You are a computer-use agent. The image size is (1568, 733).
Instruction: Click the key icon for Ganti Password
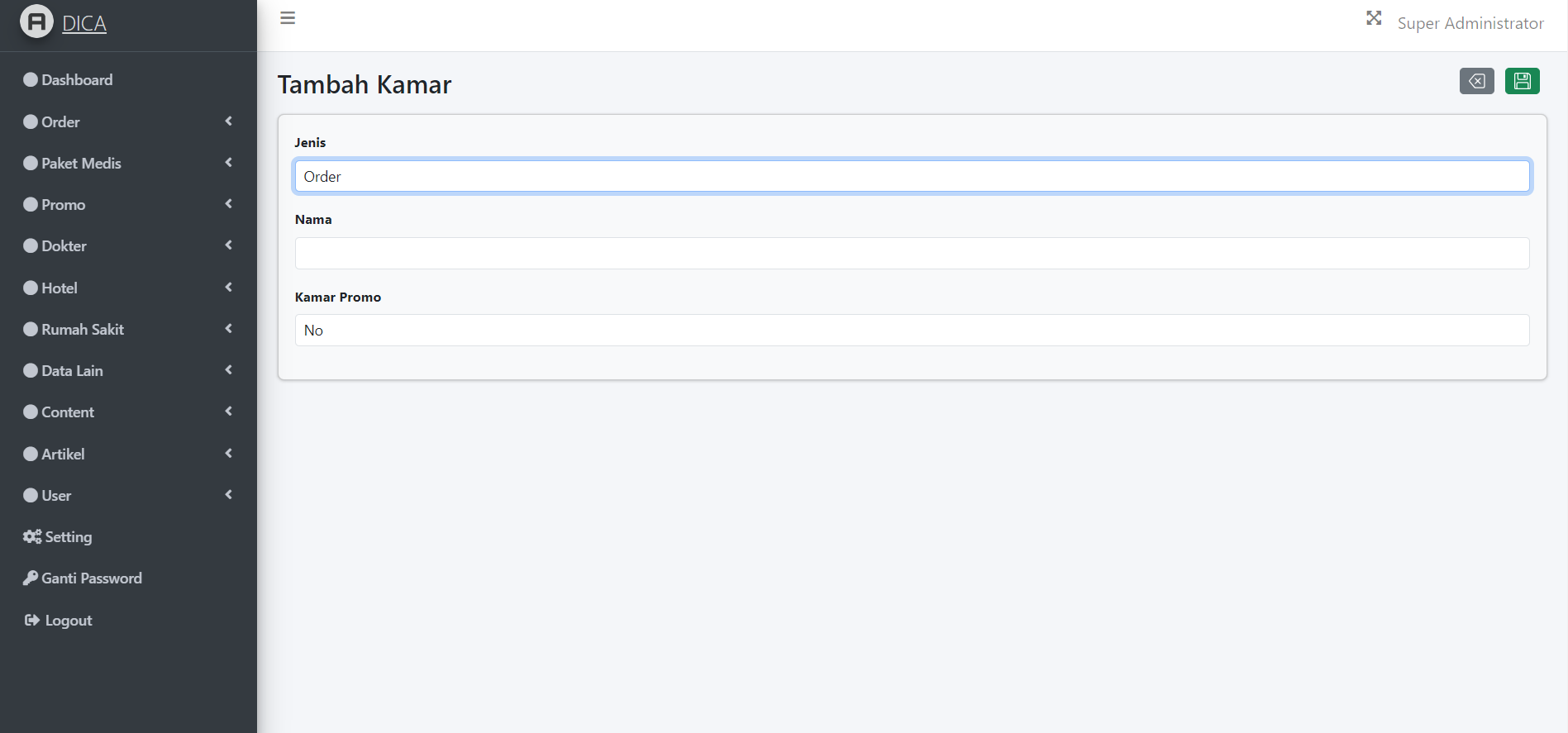point(31,578)
